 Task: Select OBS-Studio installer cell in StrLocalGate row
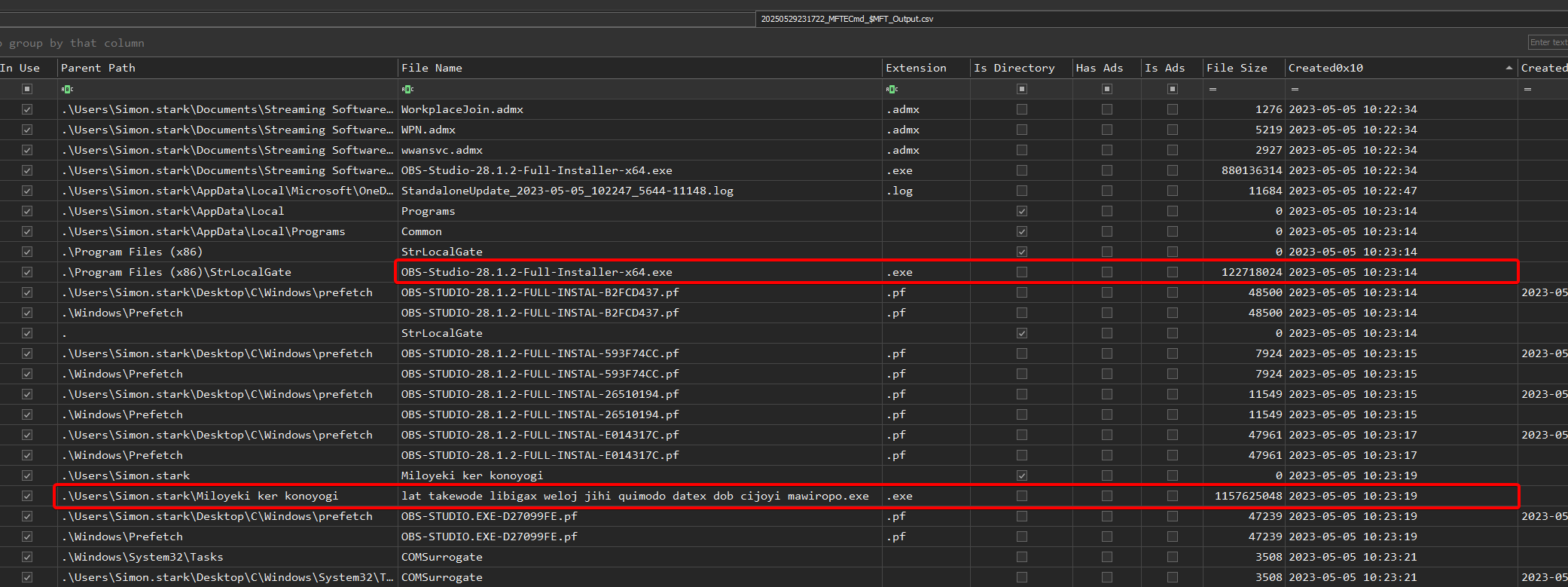536,272
